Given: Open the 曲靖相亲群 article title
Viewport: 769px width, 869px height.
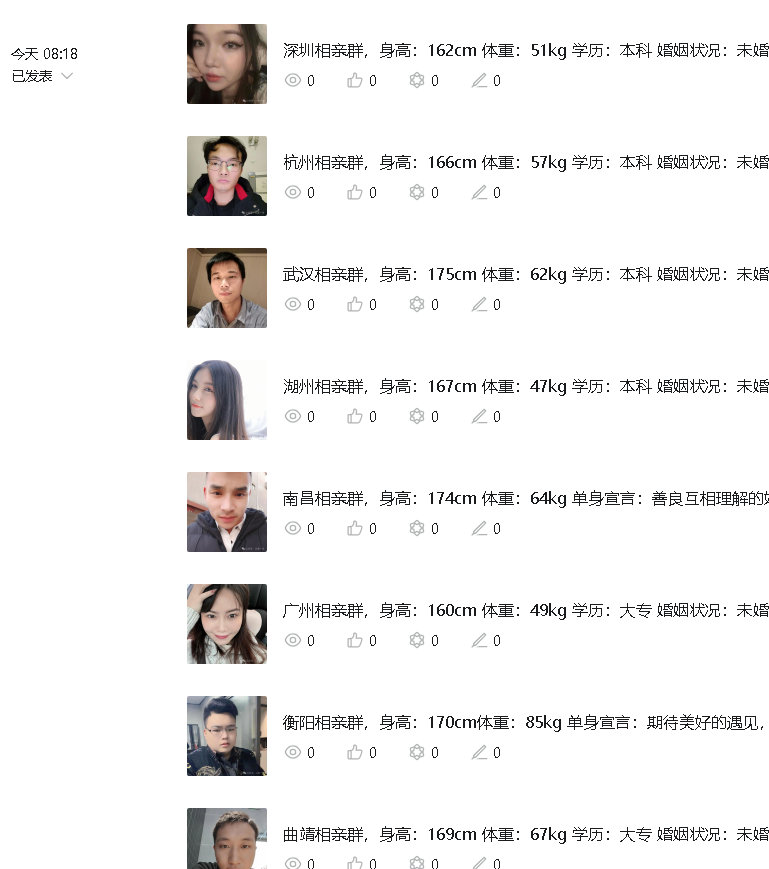Looking at the screenshot, I should click(x=526, y=834).
